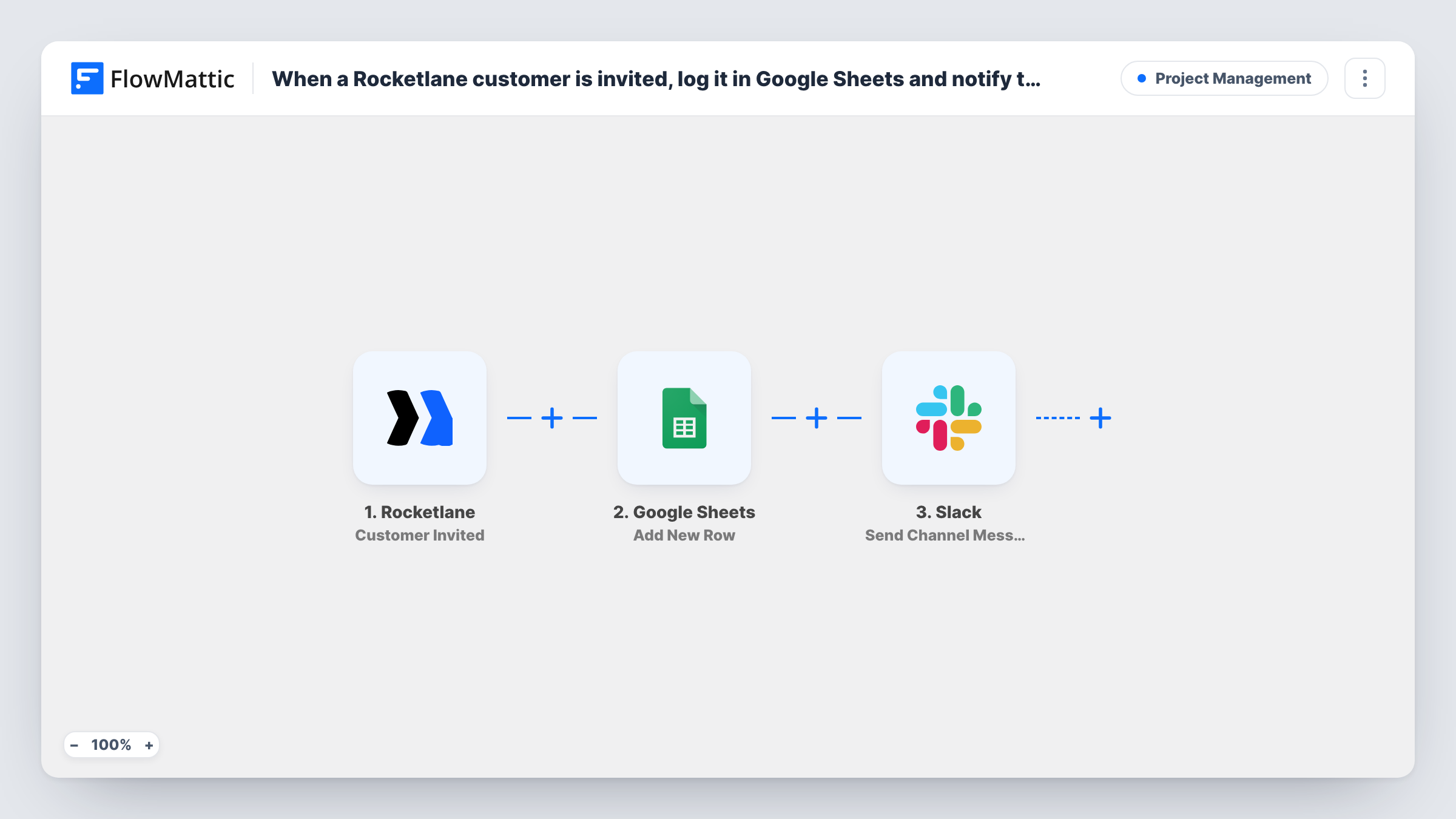Screen dimensions: 1456x819
Task: Select the '3. Slack' label
Action: coord(948,512)
